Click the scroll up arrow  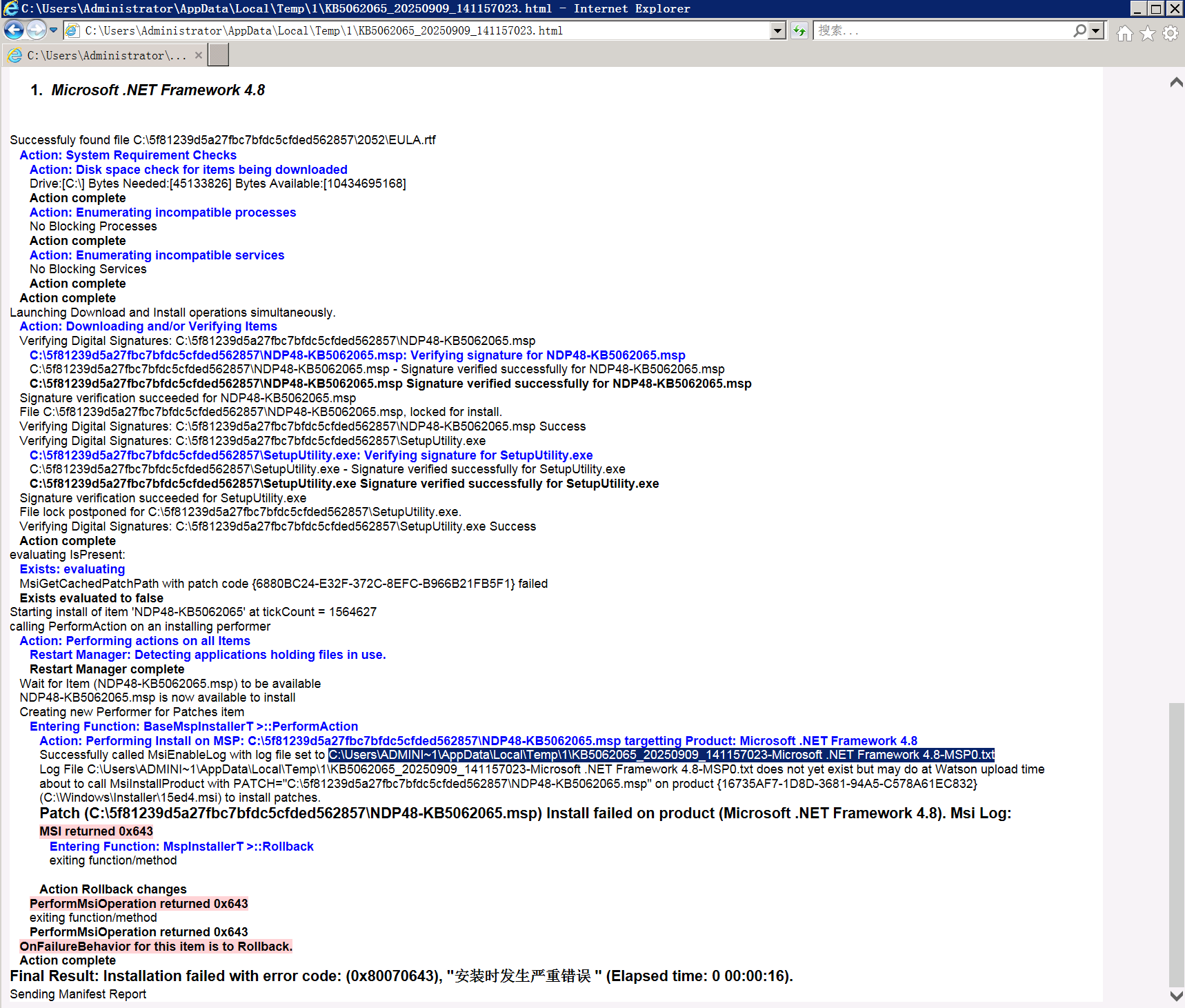tap(1177, 83)
